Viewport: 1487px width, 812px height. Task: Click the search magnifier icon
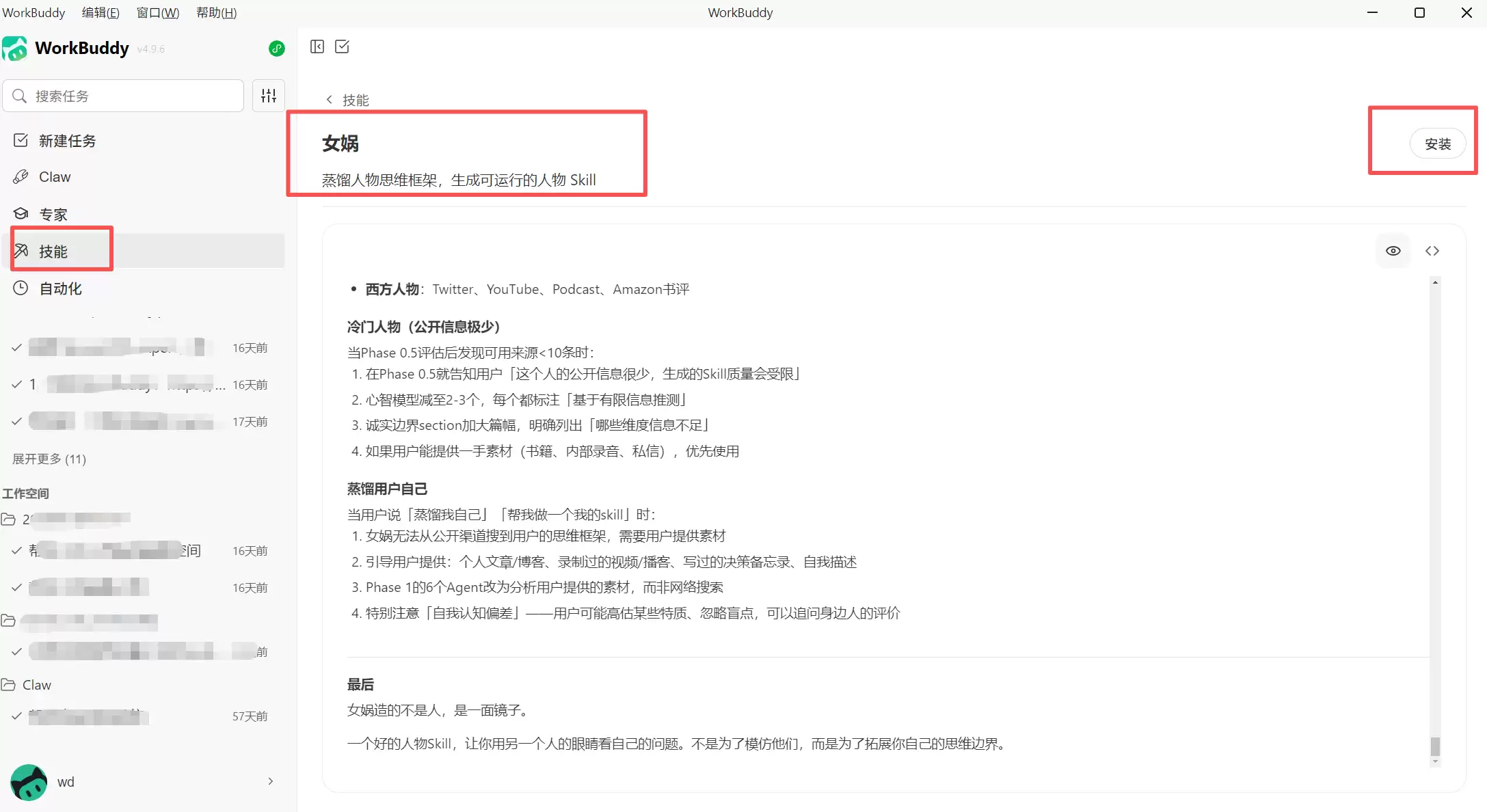20,96
